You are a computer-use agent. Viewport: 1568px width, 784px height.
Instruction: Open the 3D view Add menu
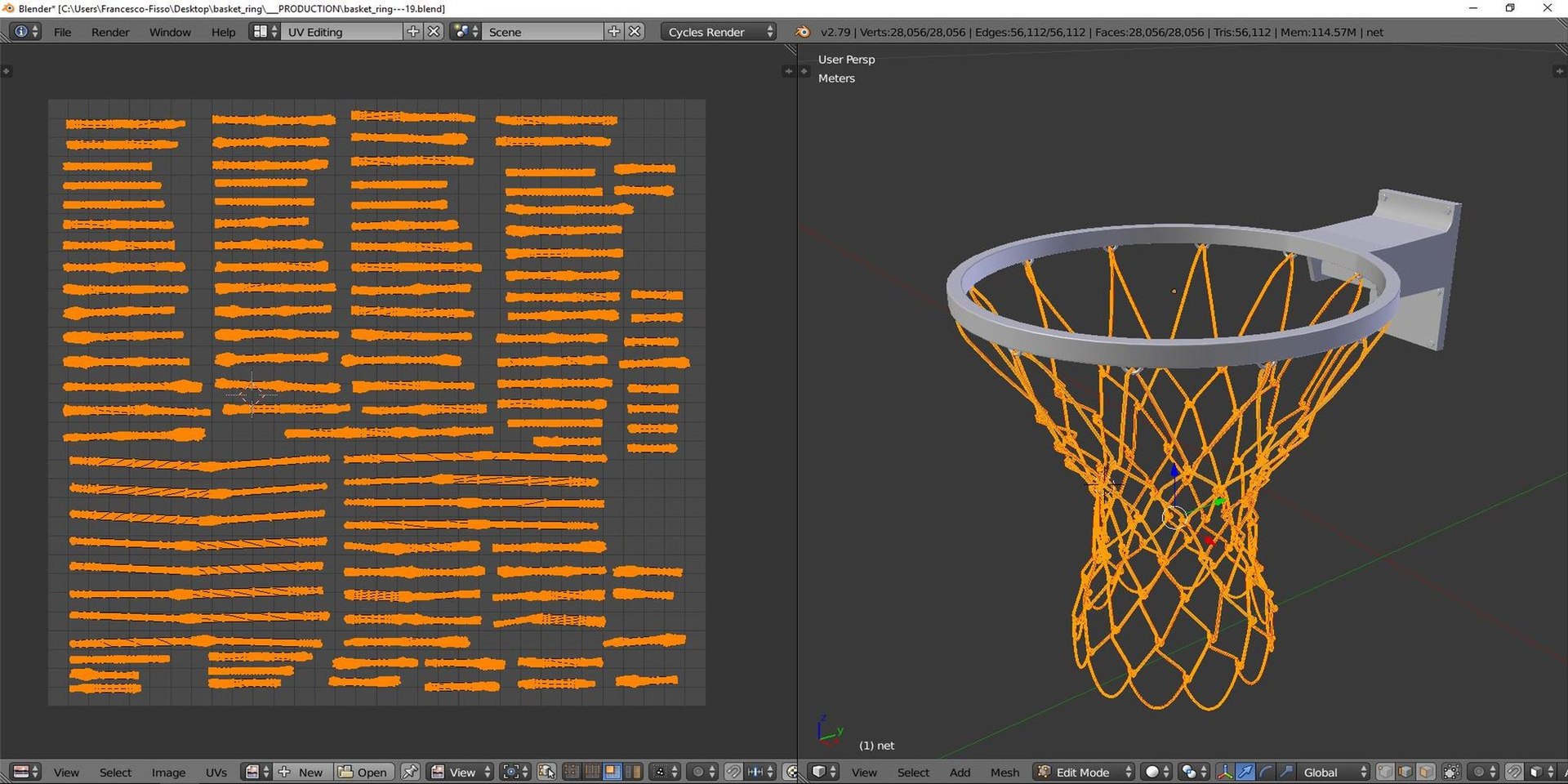(960, 772)
